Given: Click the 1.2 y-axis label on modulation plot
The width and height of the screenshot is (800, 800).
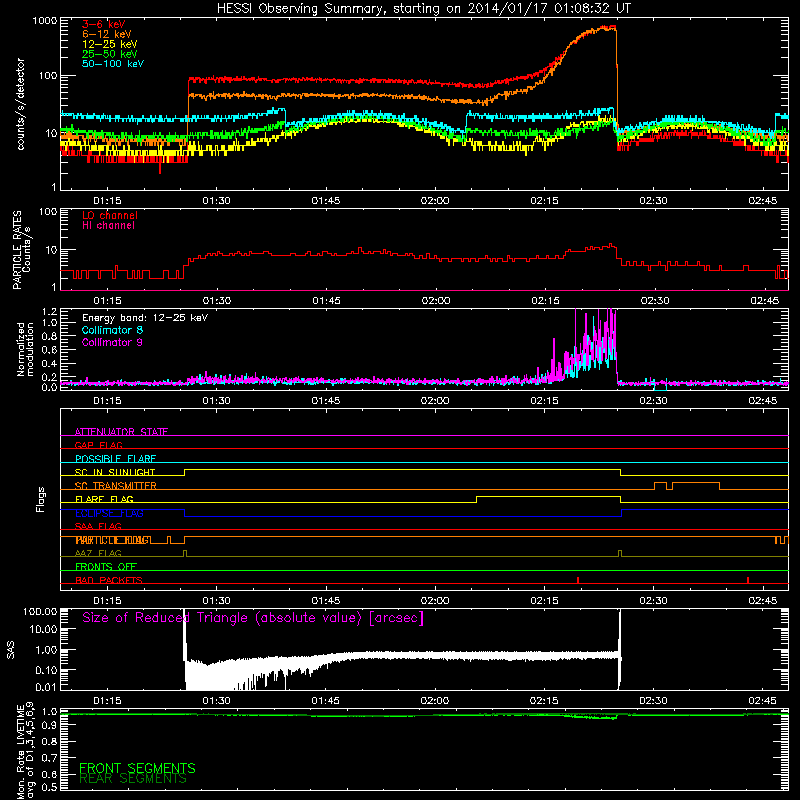Looking at the screenshot, I should point(49,312).
